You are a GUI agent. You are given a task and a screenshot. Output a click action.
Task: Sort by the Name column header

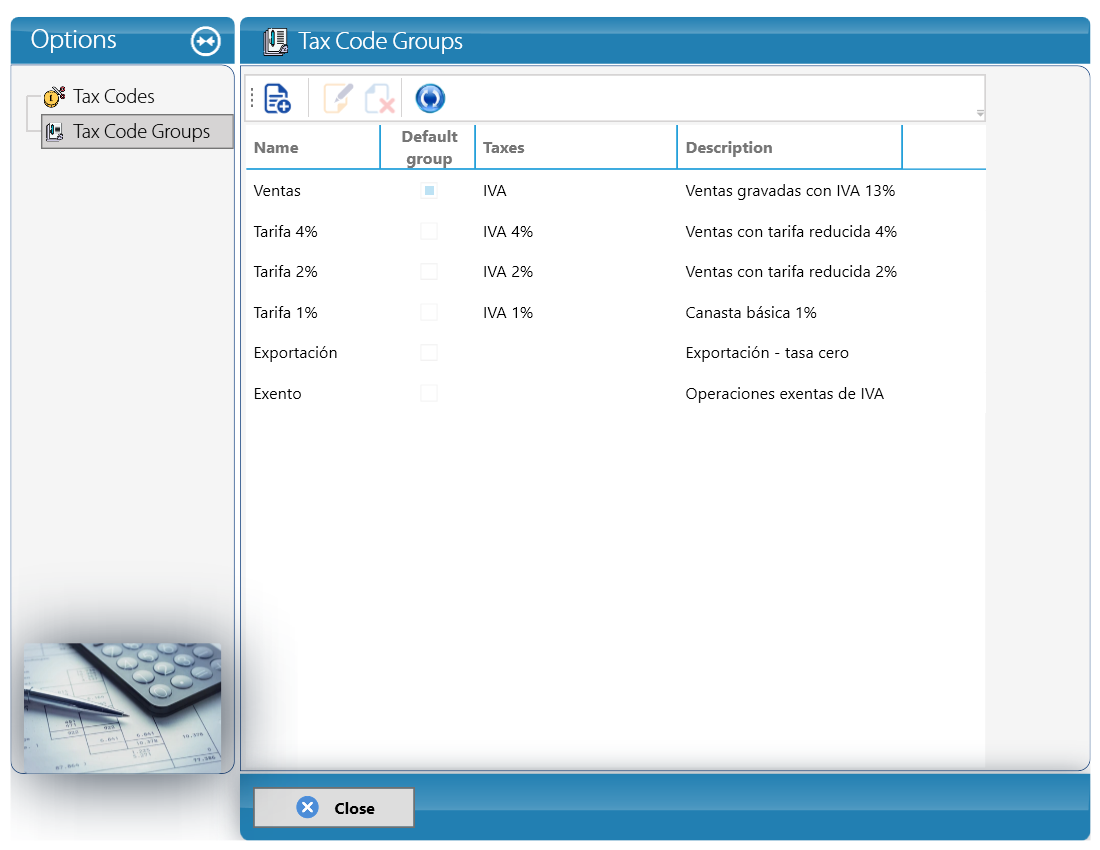click(313, 147)
